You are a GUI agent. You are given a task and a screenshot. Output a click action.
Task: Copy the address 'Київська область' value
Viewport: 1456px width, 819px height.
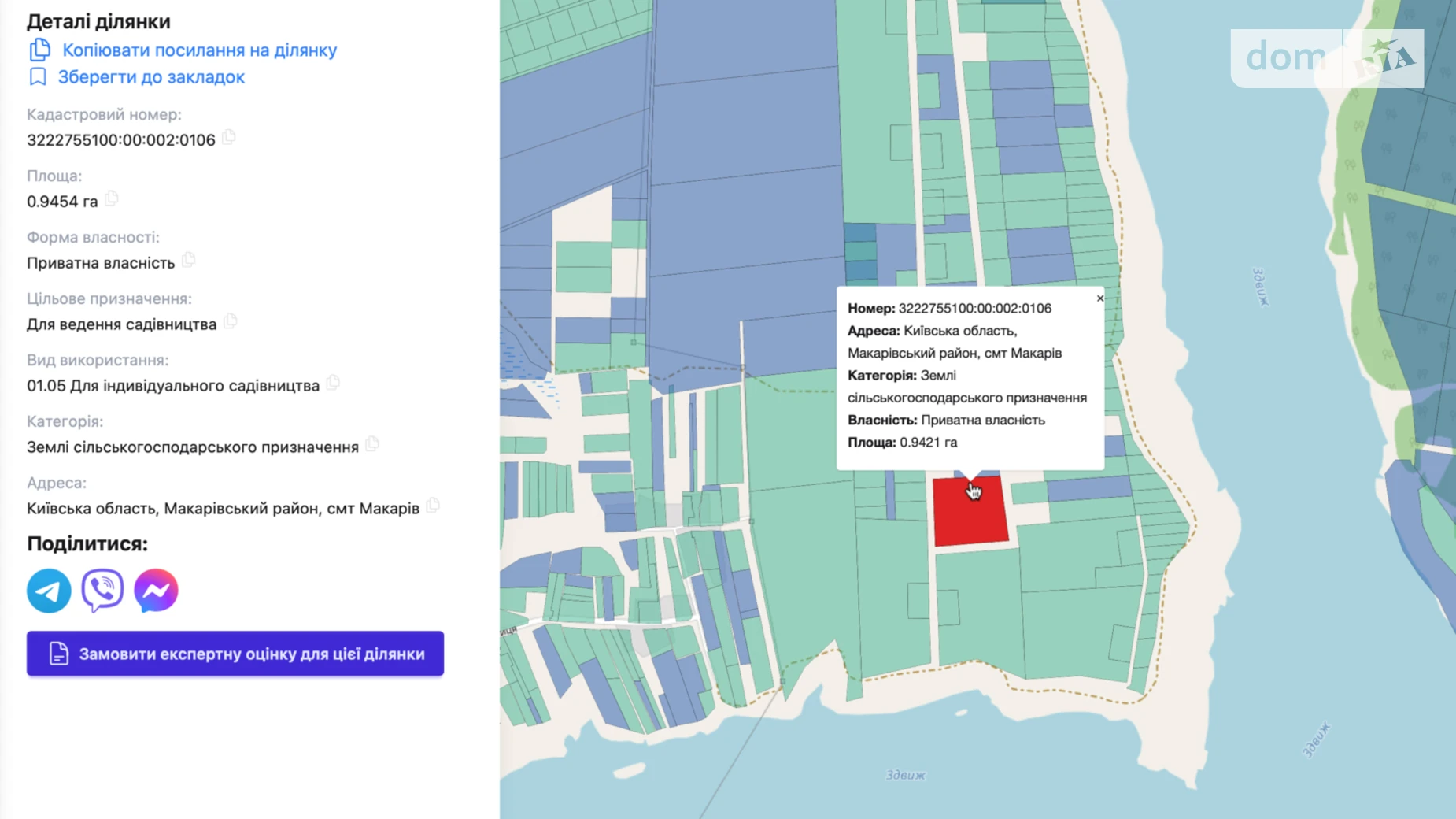[433, 506]
